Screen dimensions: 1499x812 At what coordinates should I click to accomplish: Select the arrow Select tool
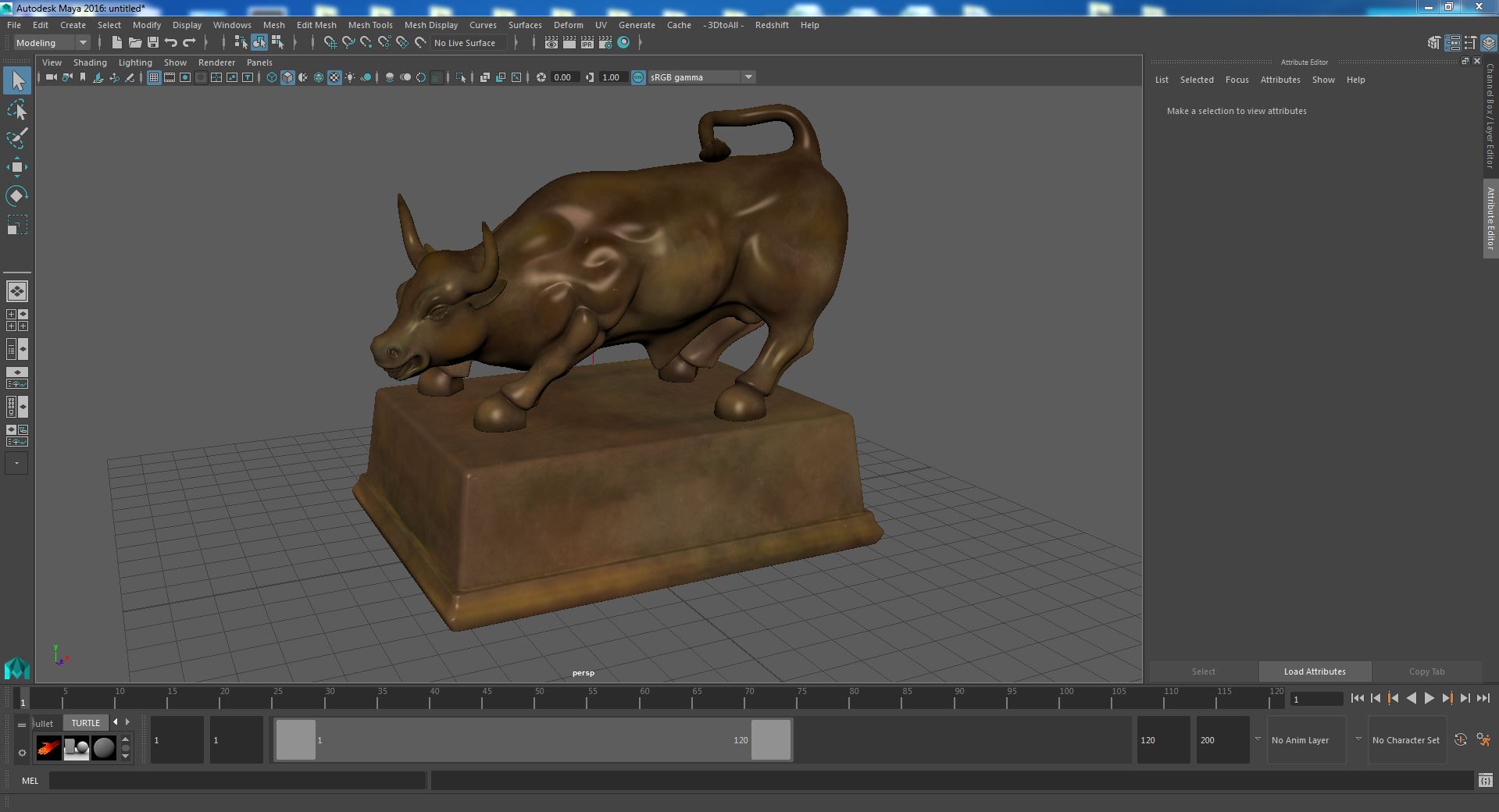pyautogui.click(x=17, y=80)
